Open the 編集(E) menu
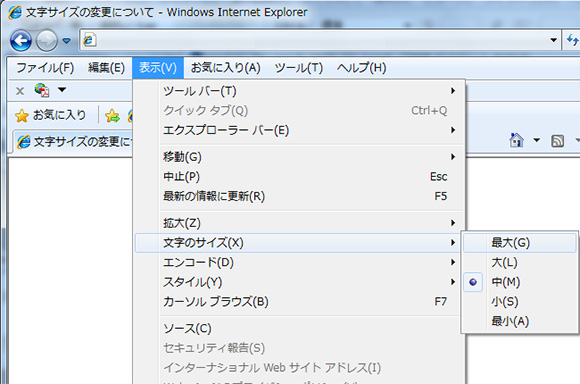 click(x=106, y=68)
